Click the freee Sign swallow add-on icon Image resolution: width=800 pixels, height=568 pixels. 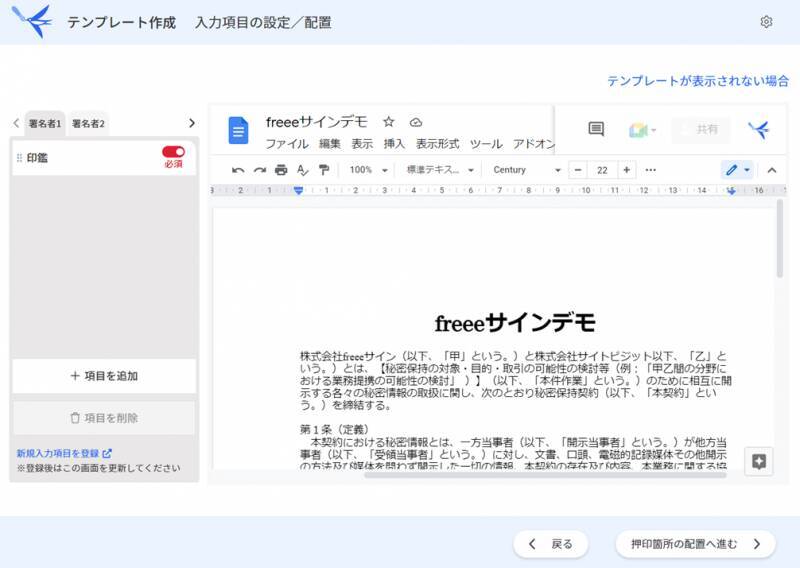click(x=758, y=129)
